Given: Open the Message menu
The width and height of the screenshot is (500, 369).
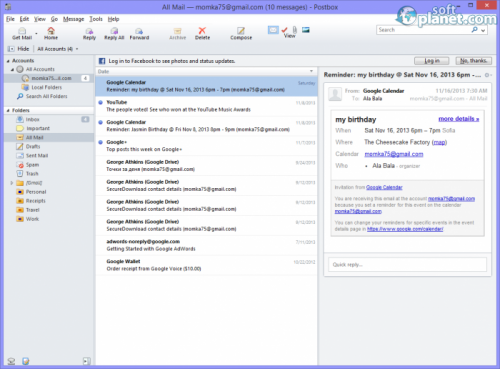Looking at the screenshot, I should (73, 19).
